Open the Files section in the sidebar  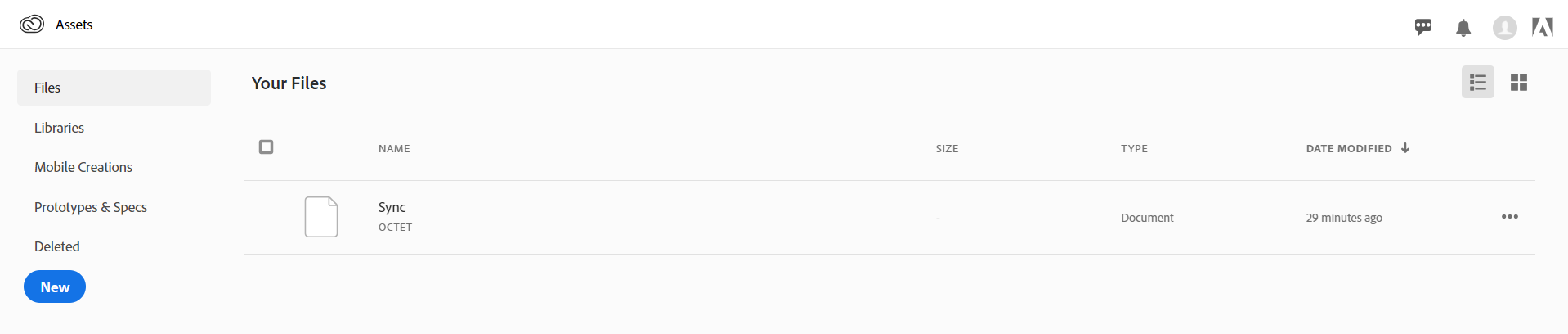click(114, 88)
